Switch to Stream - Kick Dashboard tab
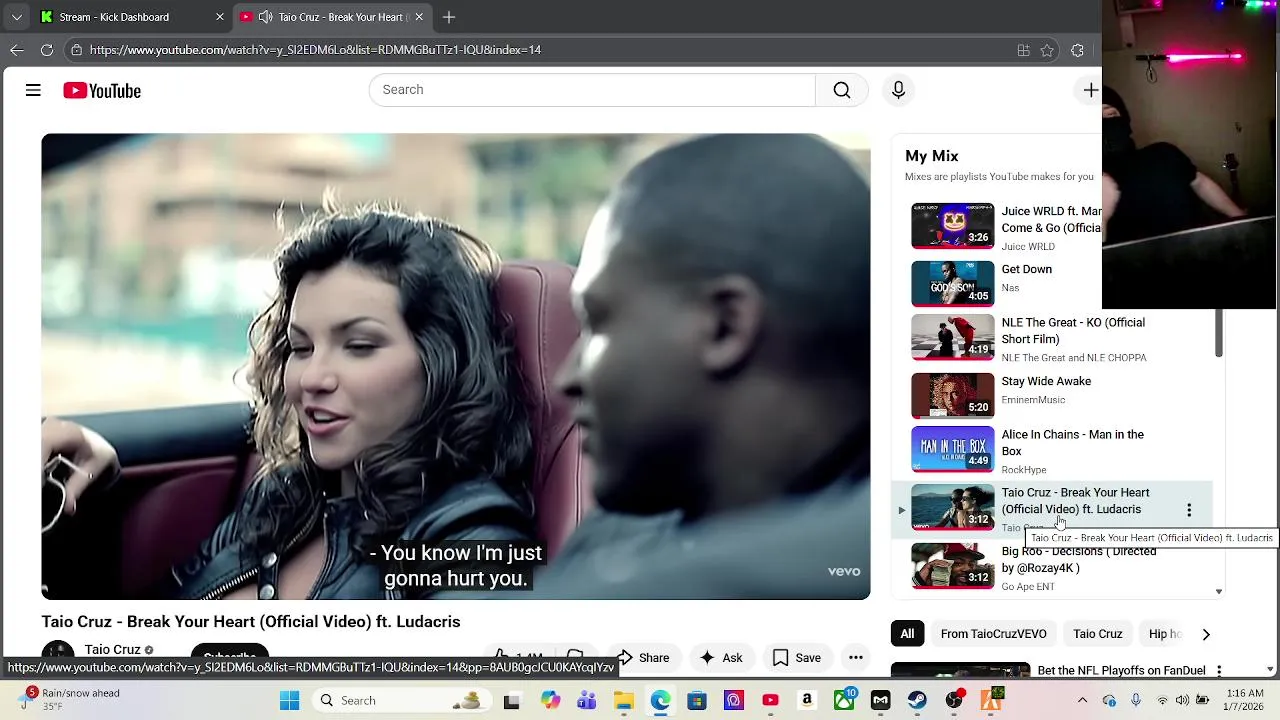 (130, 17)
